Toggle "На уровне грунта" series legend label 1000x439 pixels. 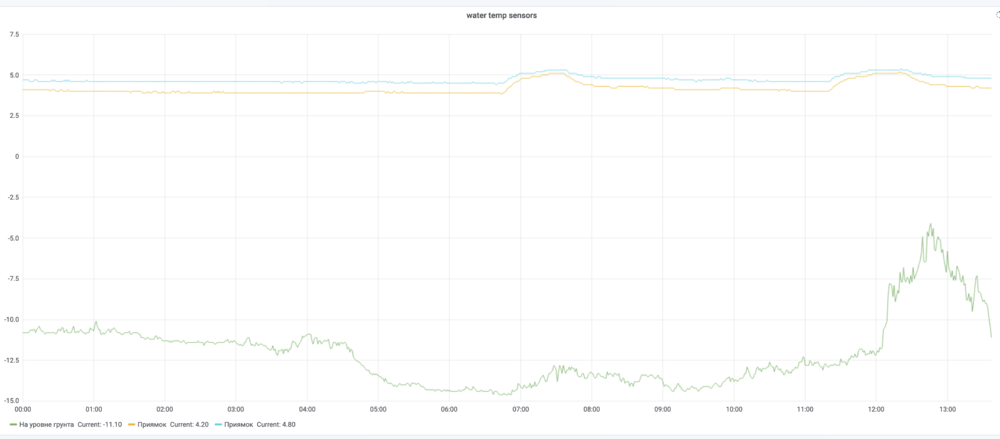click(x=46, y=424)
